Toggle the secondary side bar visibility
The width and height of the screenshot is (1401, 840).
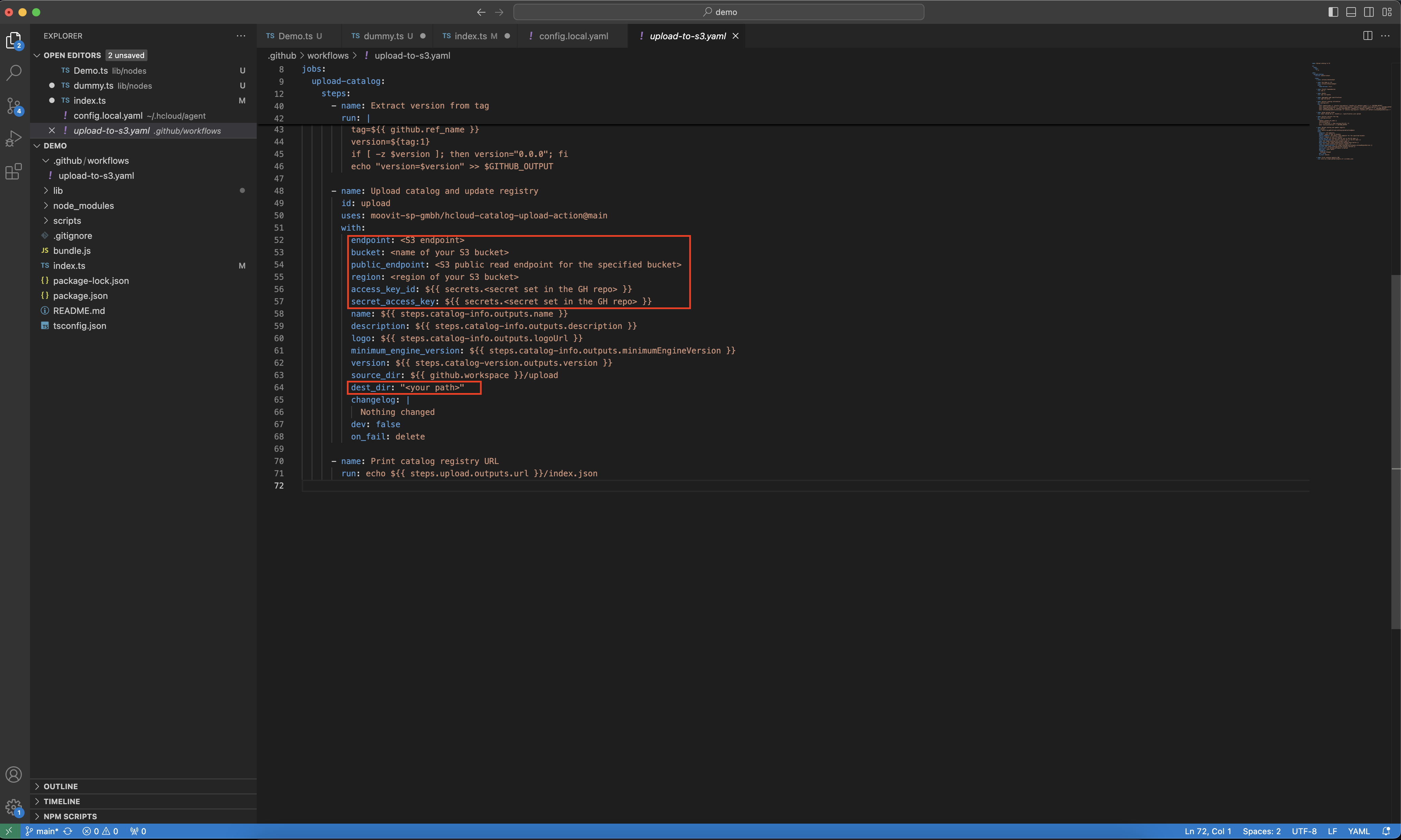(x=1368, y=12)
